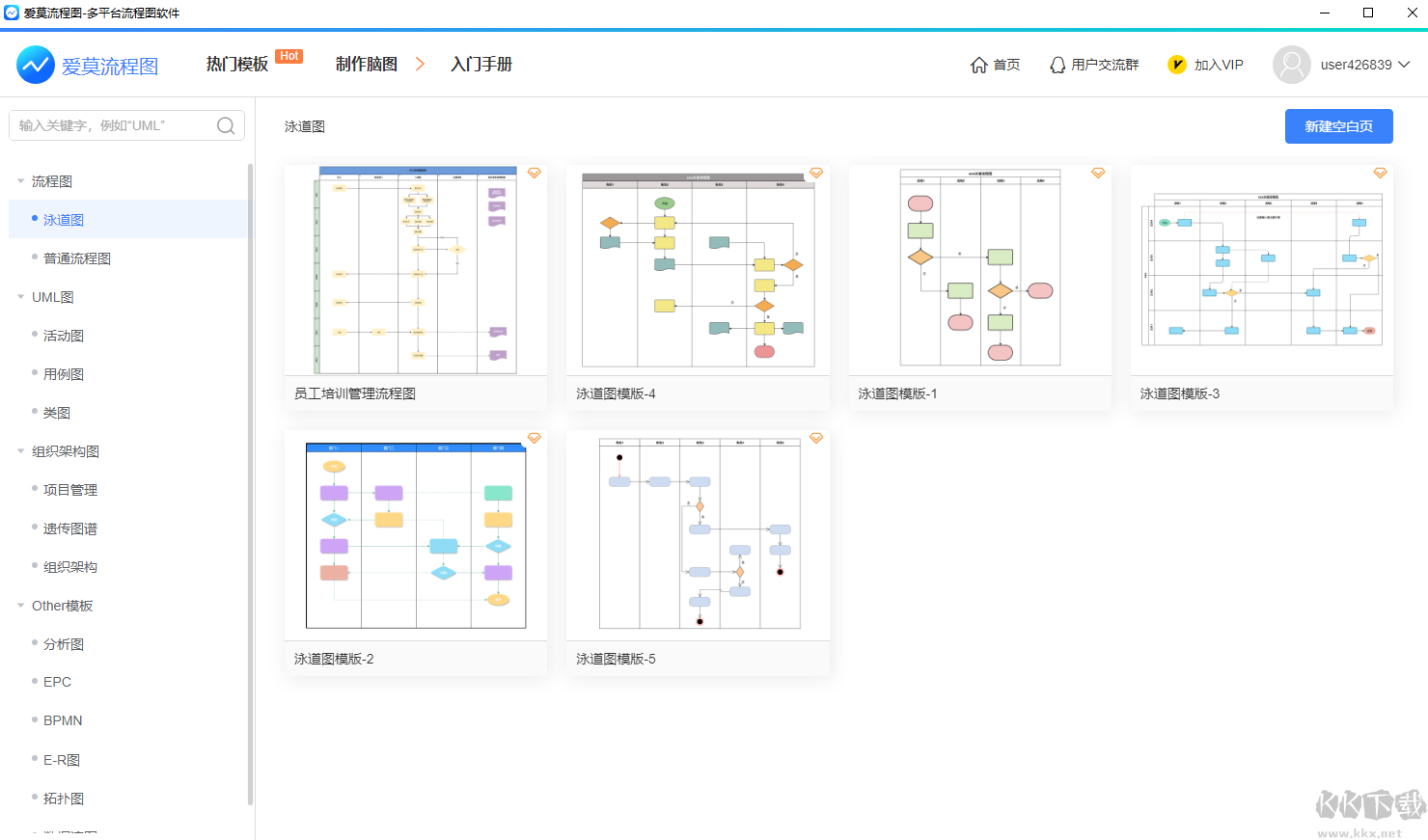
Task: Collapse the 流程图 category section
Action: 20,180
